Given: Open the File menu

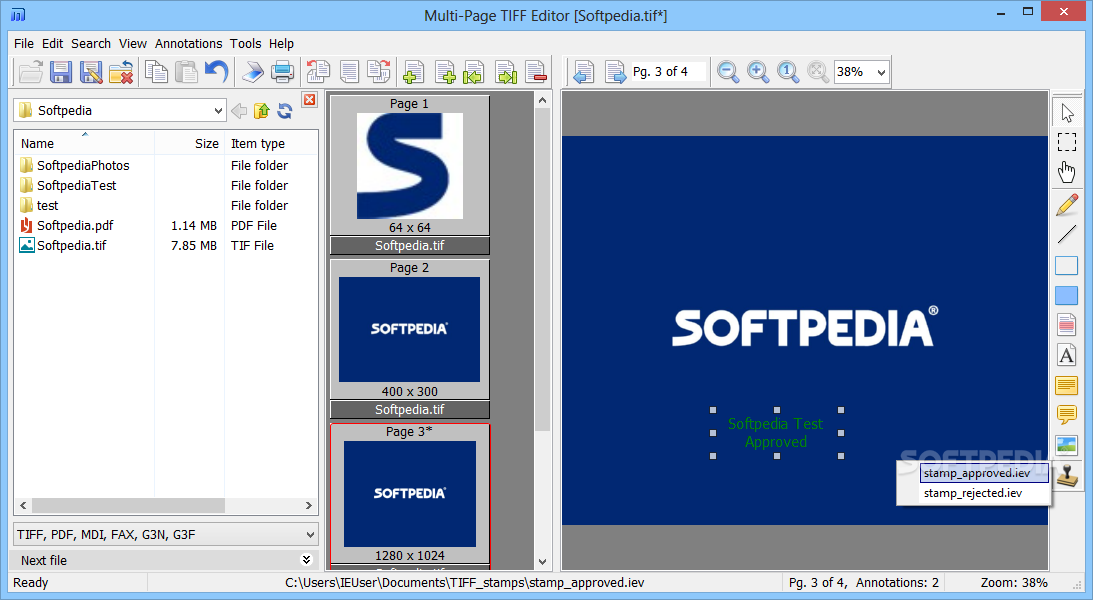Looking at the screenshot, I should coord(24,43).
